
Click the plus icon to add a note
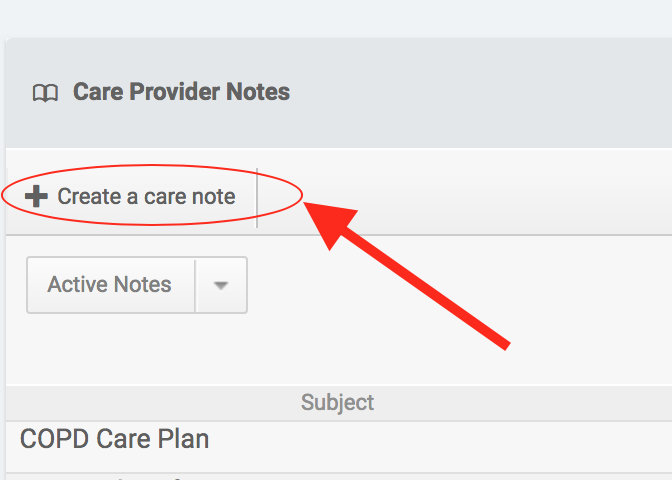click(36, 196)
